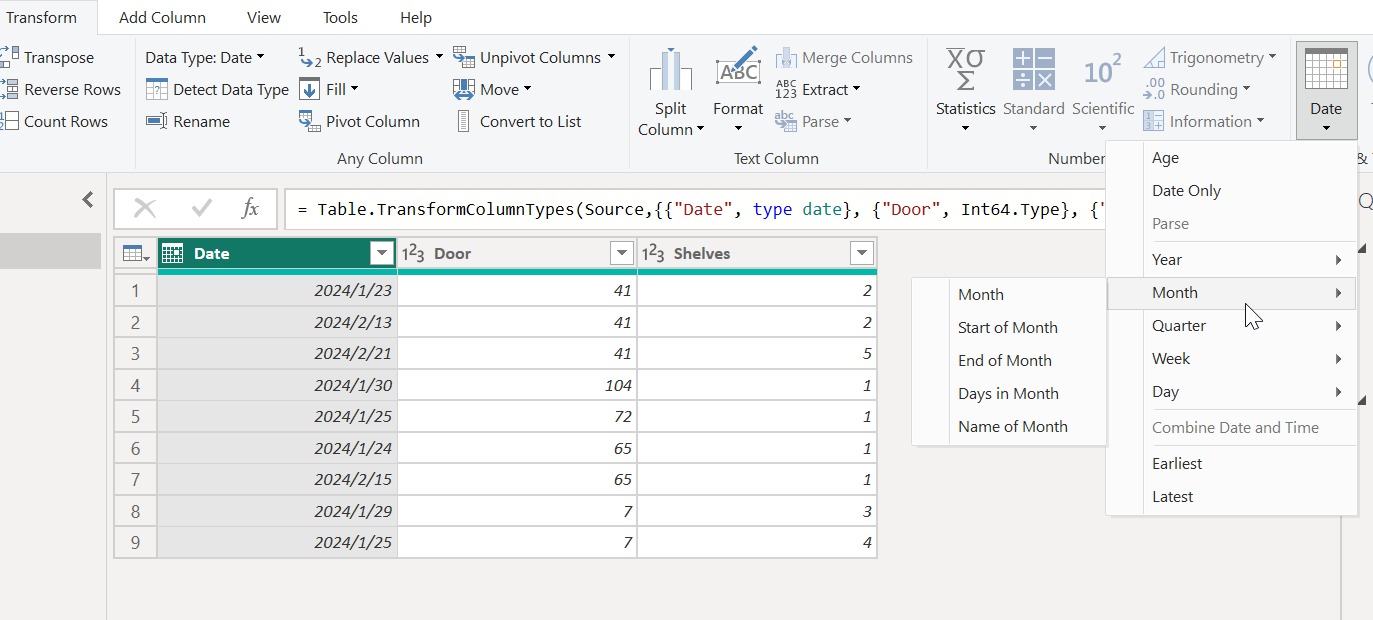Click the Standard arithmetic icon
The image size is (1373, 620).
coord(1034,70)
